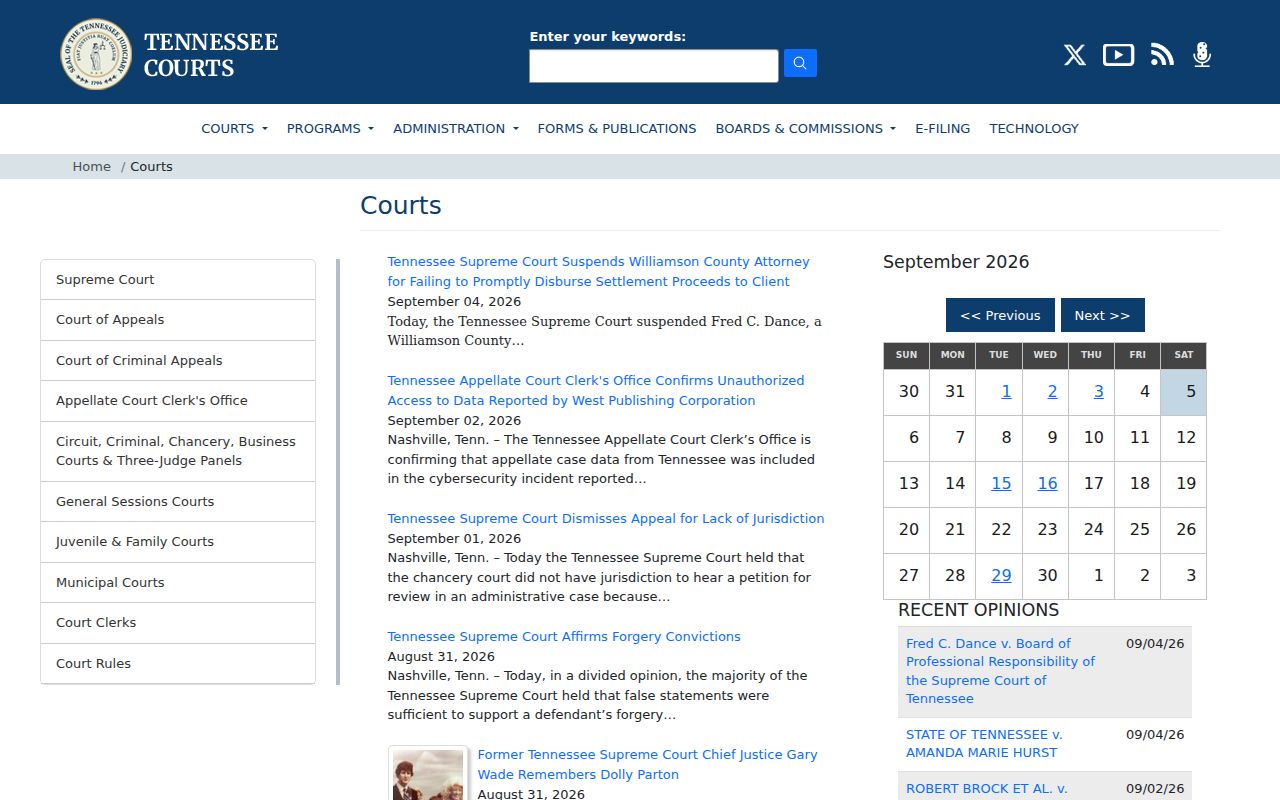Screen dimensions: 1280x800
Task: Go to Home breadcrumb link
Action: coord(91,167)
